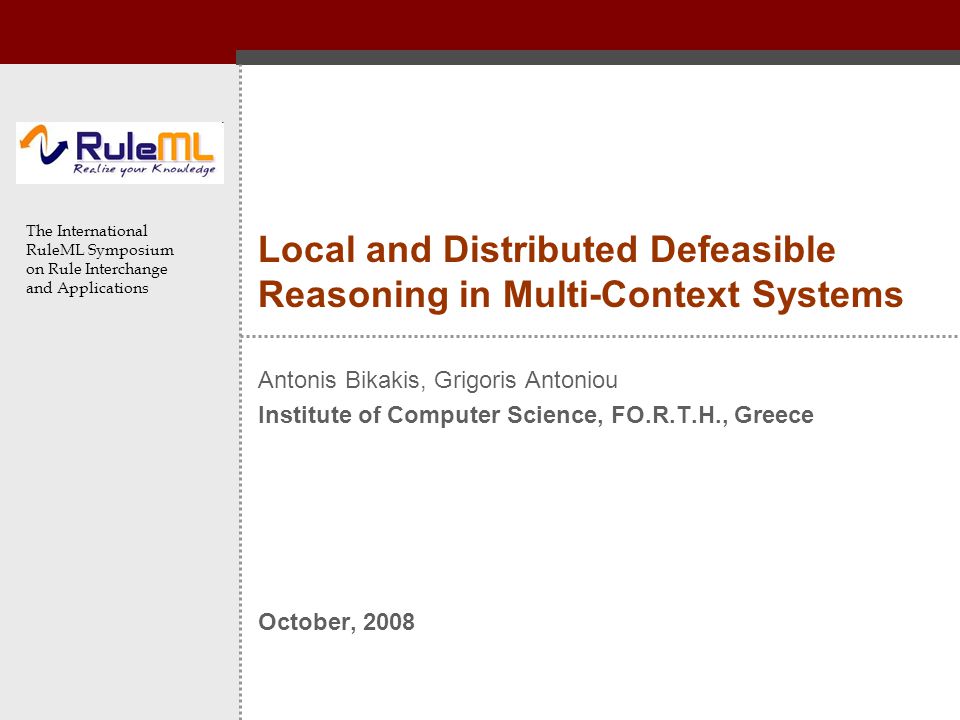
Task: Select the 'Institute of Computer Science' affiliation text
Action: point(427,414)
